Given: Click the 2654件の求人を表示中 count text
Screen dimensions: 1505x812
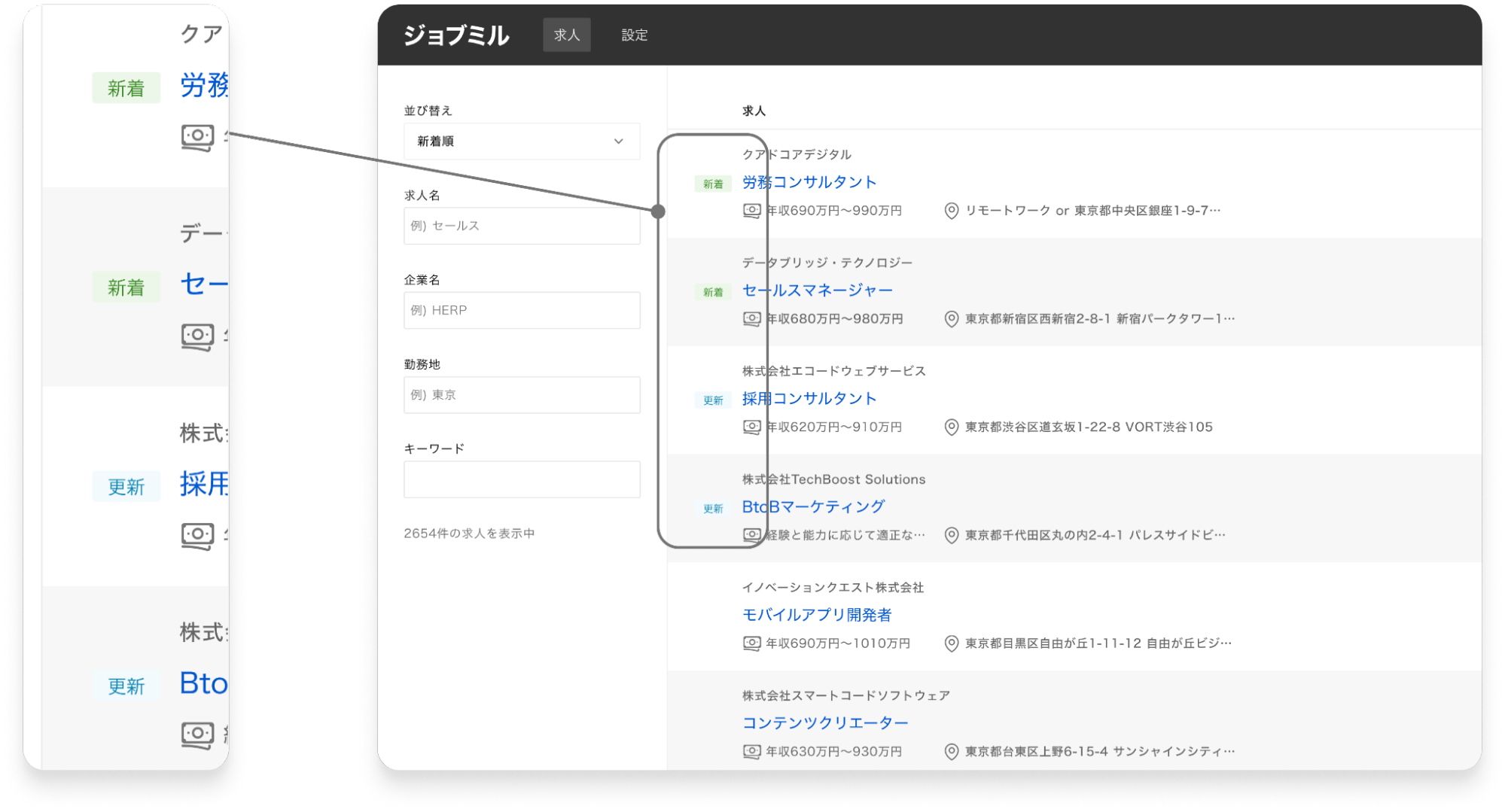Looking at the screenshot, I should point(469,534).
